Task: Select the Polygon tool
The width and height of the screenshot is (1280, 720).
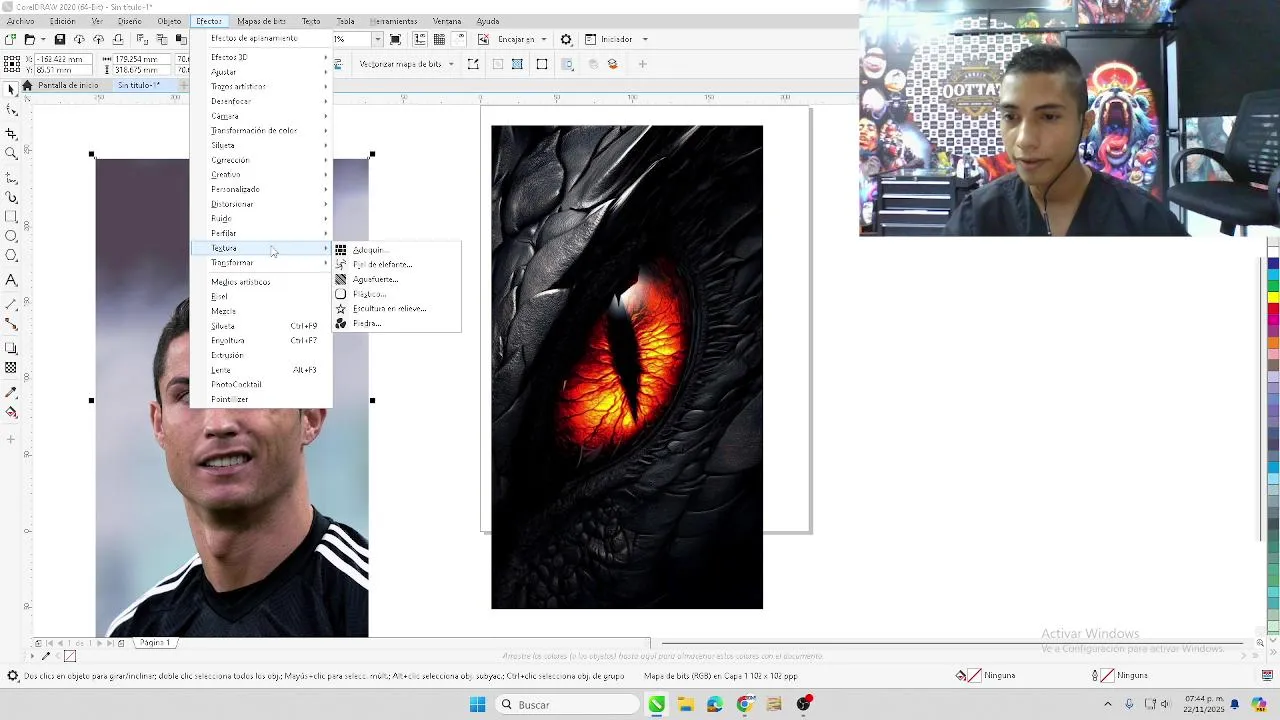Action: click(11, 256)
